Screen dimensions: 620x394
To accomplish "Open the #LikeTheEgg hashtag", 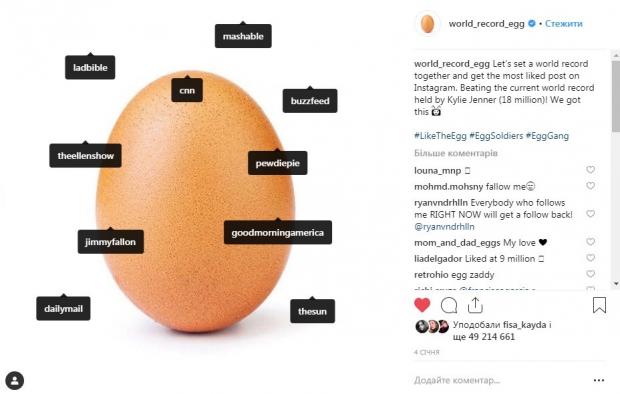I will pos(440,136).
